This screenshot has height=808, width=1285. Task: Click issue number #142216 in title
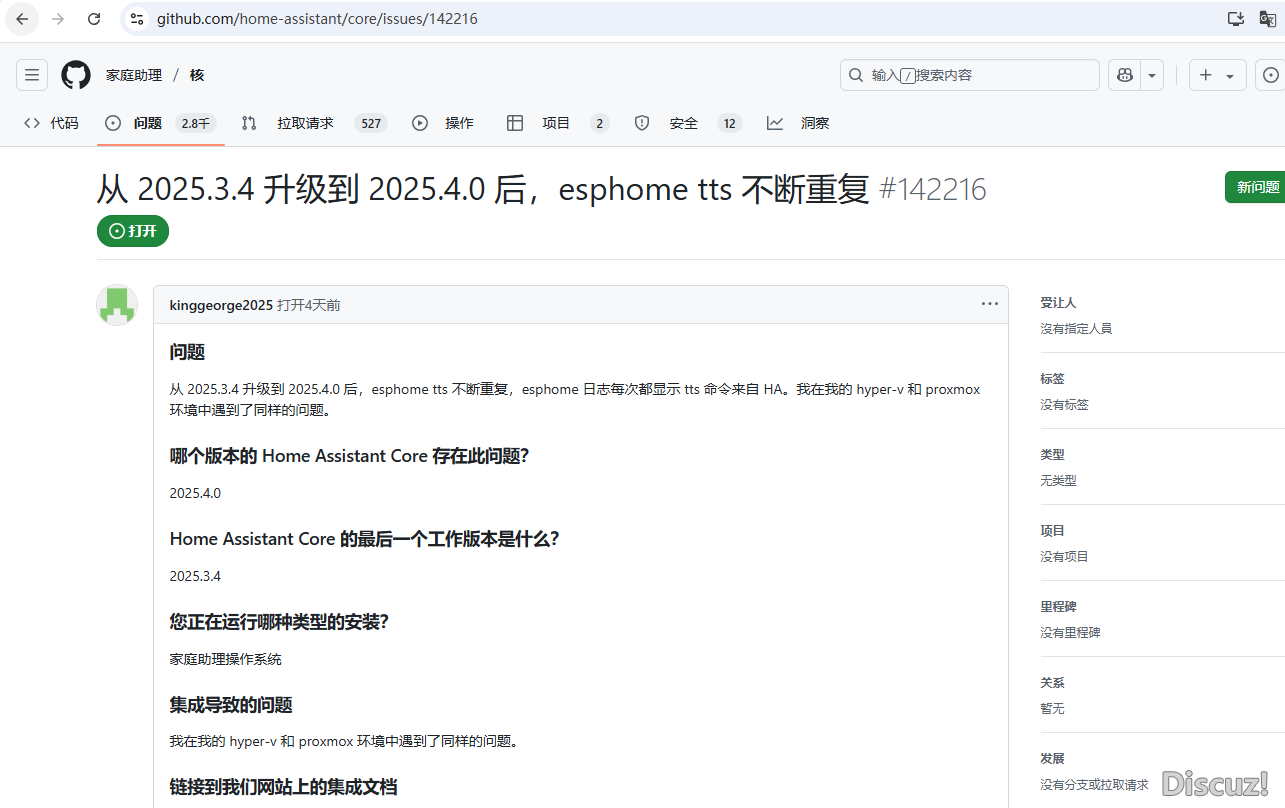932,189
